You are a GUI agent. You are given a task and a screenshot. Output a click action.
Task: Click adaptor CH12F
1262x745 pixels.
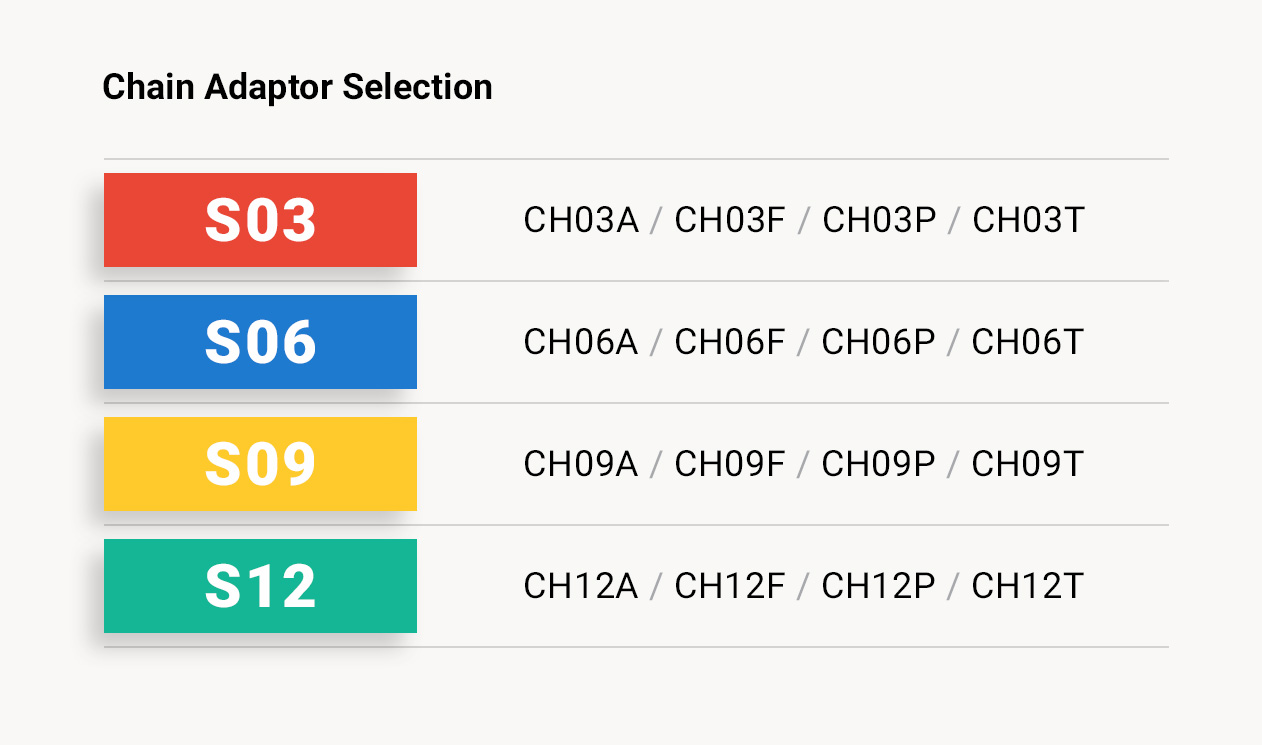[x=730, y=586]
